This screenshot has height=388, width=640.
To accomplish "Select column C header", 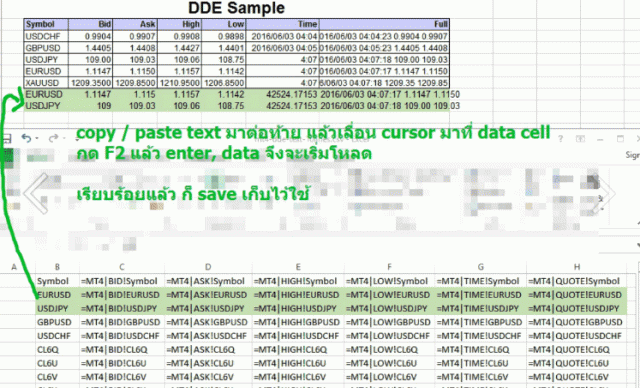I will pos(122,267).
